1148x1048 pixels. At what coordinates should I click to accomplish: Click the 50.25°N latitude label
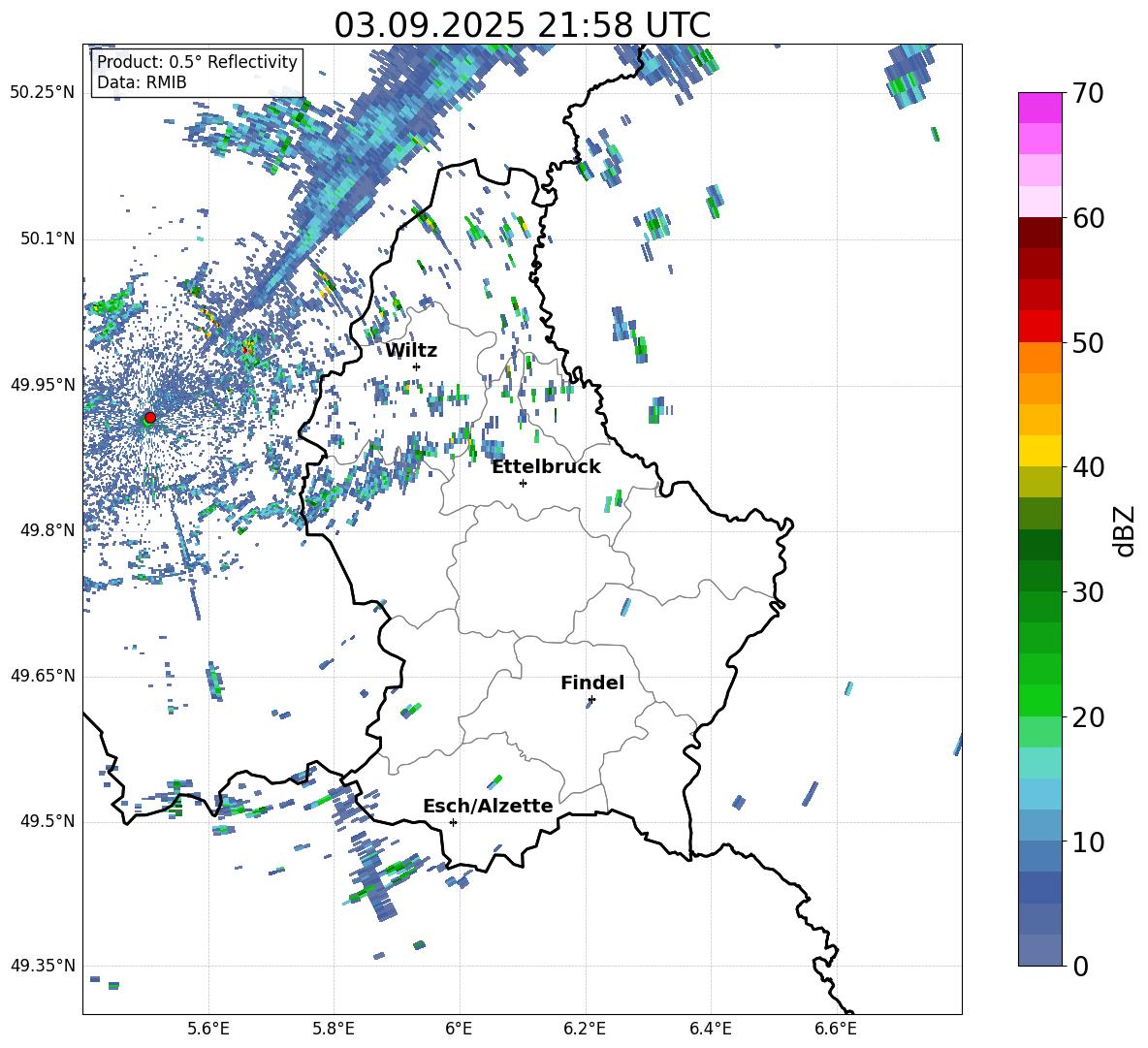pyautogui.click(x=43, y=93)
